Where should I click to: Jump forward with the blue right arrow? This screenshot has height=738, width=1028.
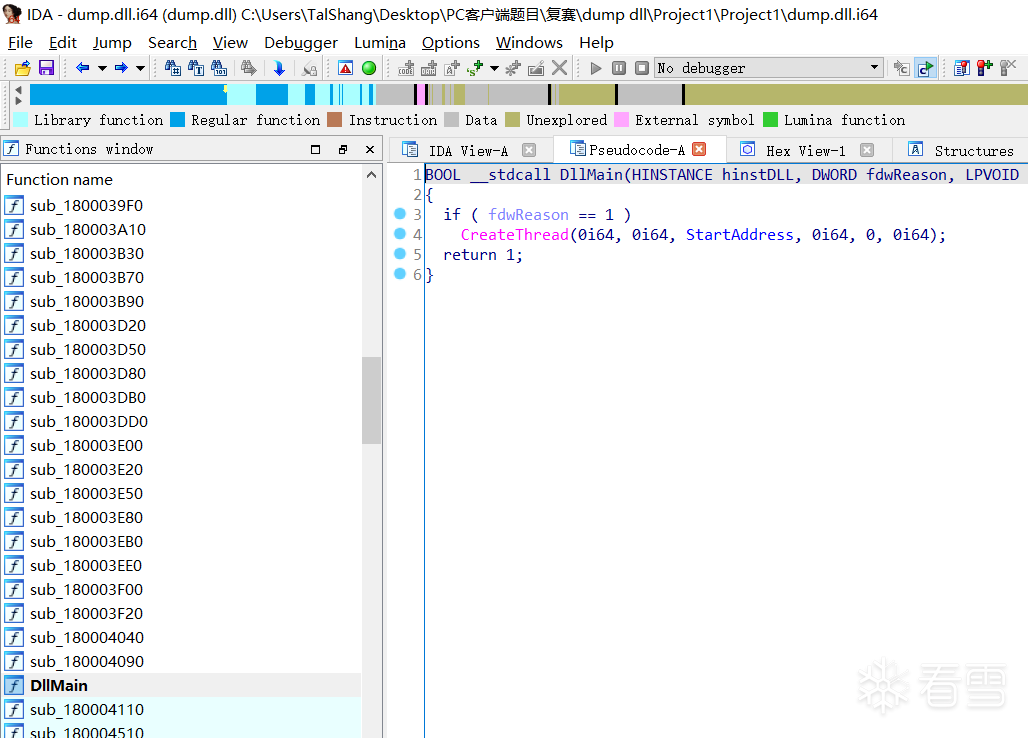(x=121, y=68)
